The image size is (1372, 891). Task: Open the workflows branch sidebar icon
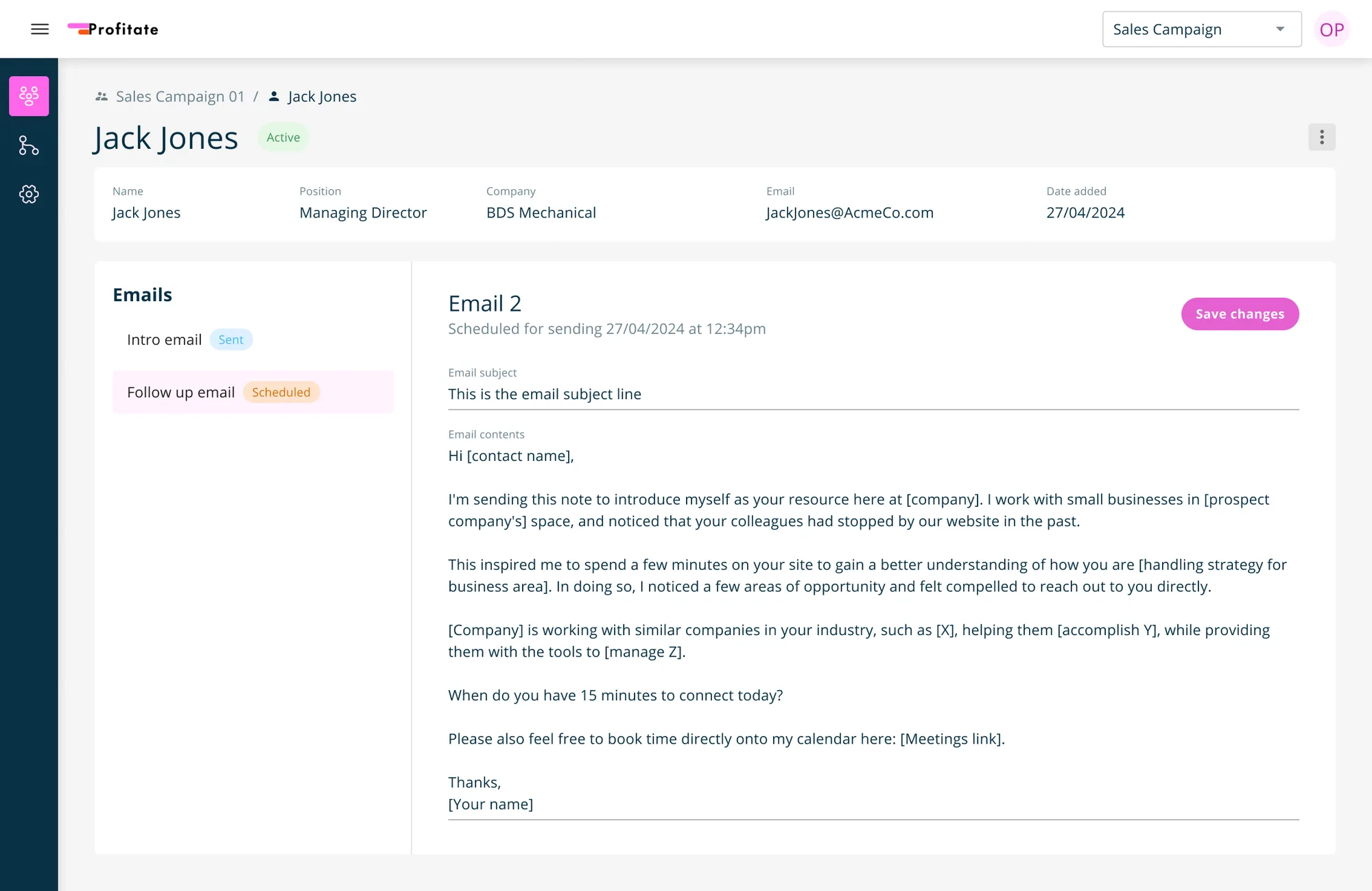pos(29,145)
